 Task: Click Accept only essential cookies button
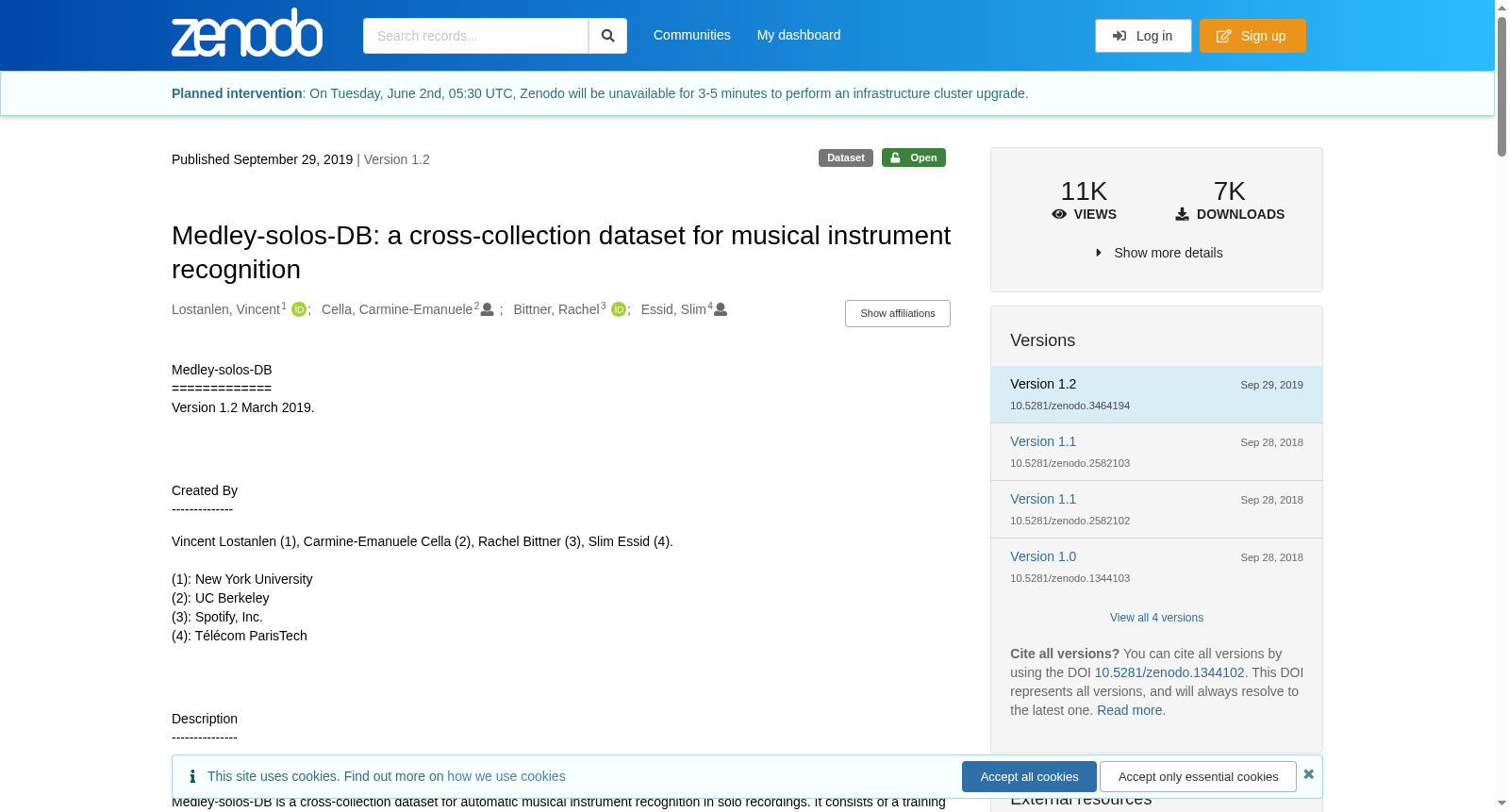pos(1198,777)
